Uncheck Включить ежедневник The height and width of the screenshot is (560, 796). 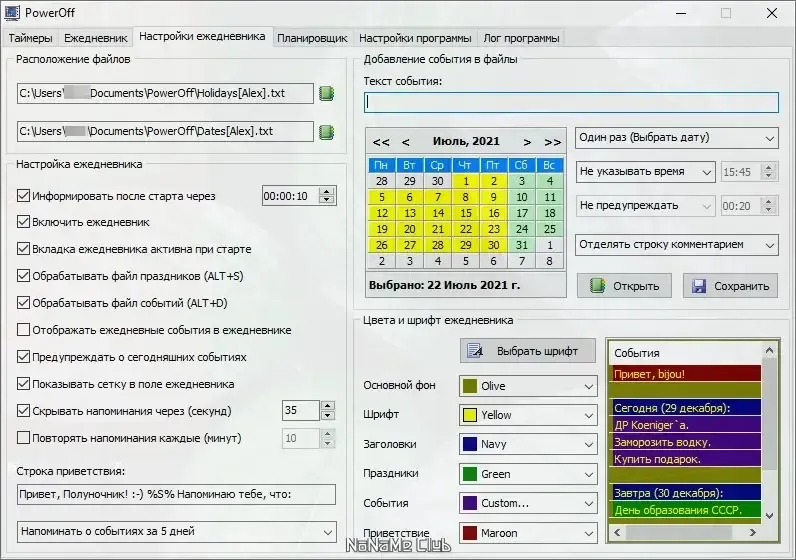click(23, 222)
